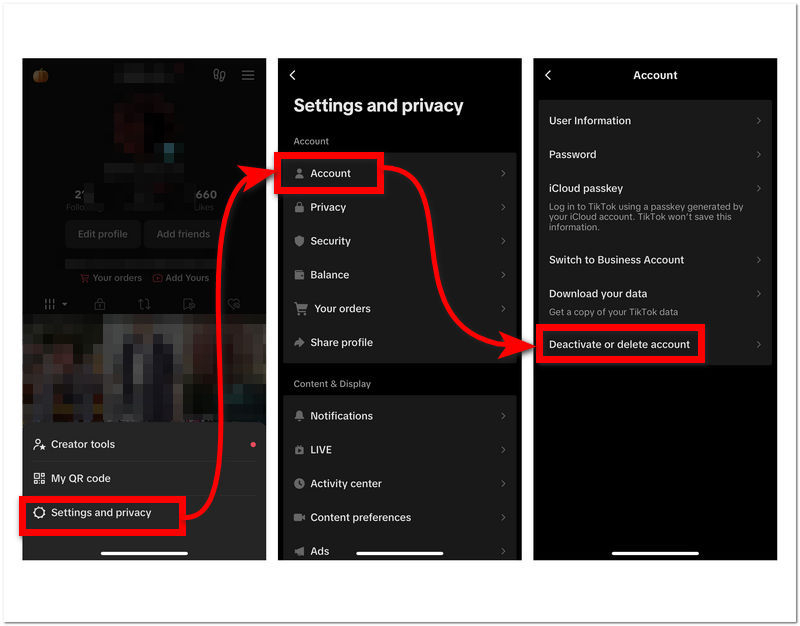Tap the person icon next to Account
Image resolution: width=800 pixels, height=626 pixels.
coord(299,173)
